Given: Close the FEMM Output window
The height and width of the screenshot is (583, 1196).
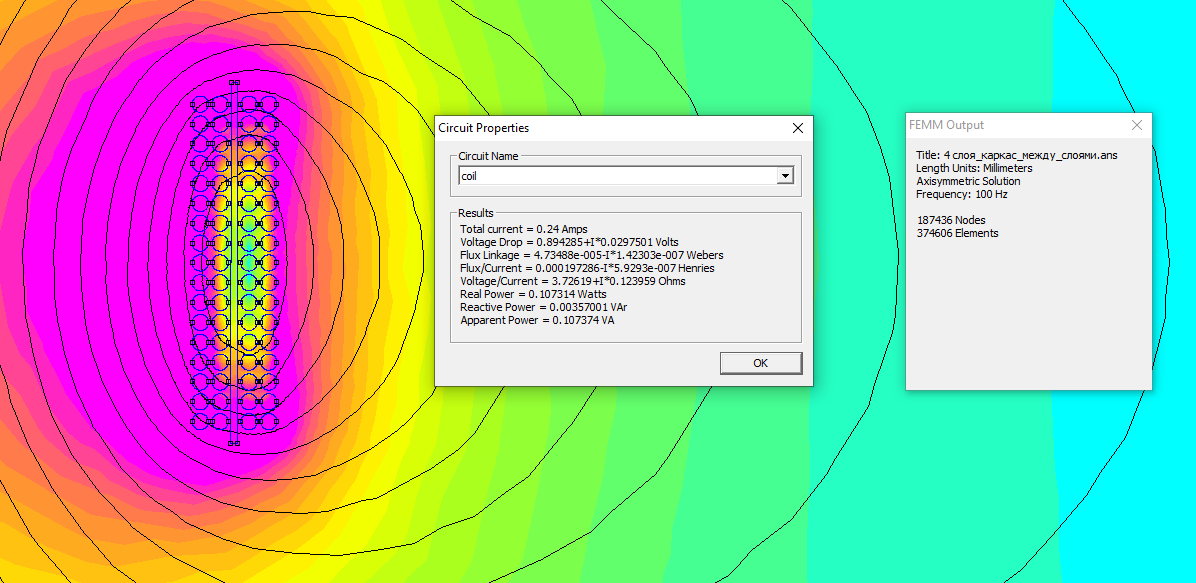Looking at the screenshot, I should click(x=1137, y=125).
